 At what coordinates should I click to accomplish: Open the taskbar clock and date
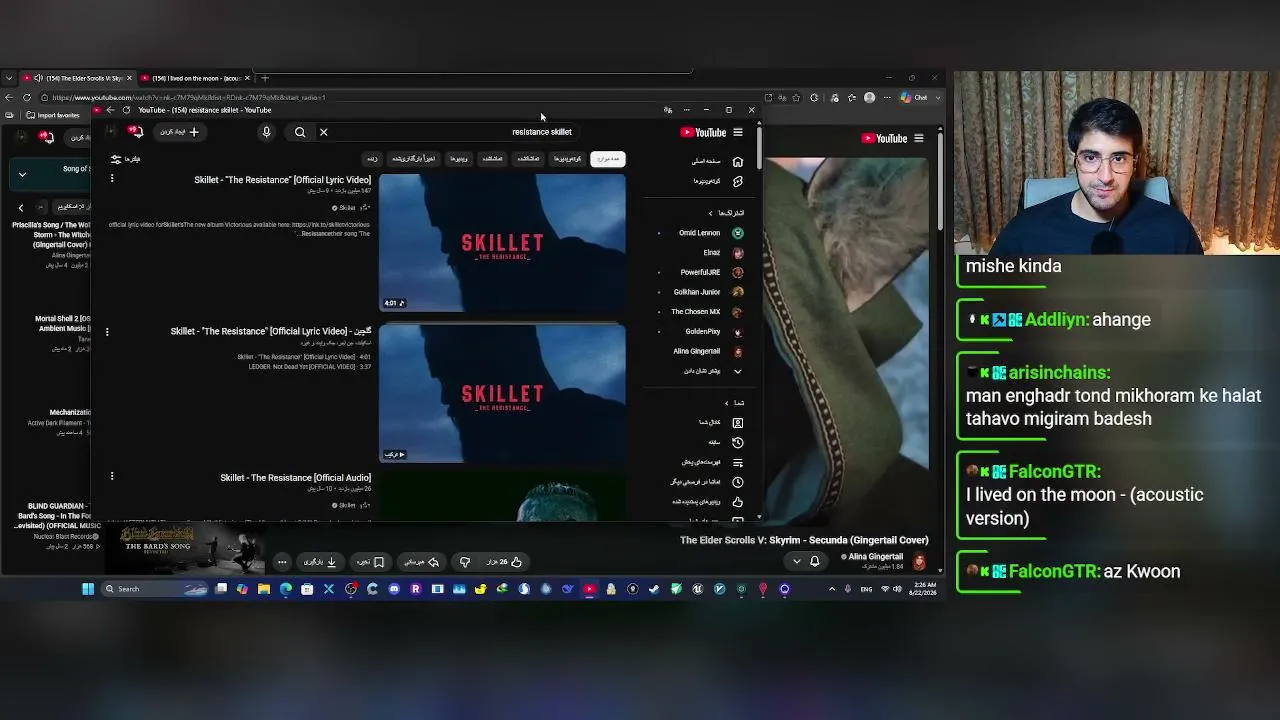924,589
